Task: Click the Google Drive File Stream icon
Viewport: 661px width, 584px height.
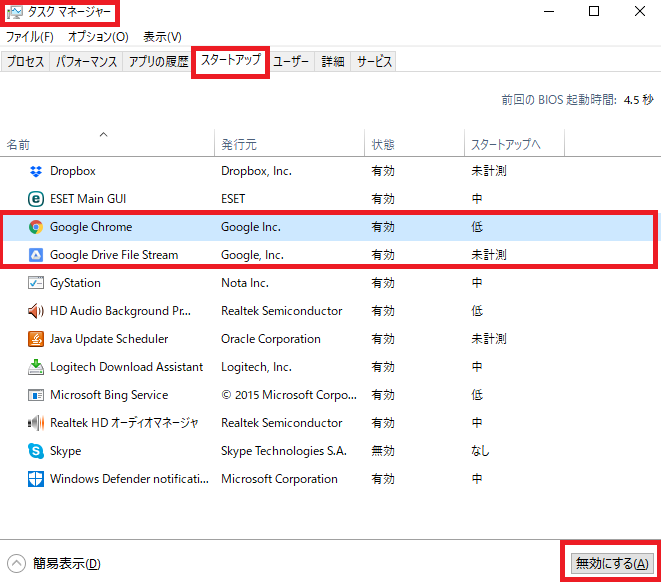Action: click(36, 255)
